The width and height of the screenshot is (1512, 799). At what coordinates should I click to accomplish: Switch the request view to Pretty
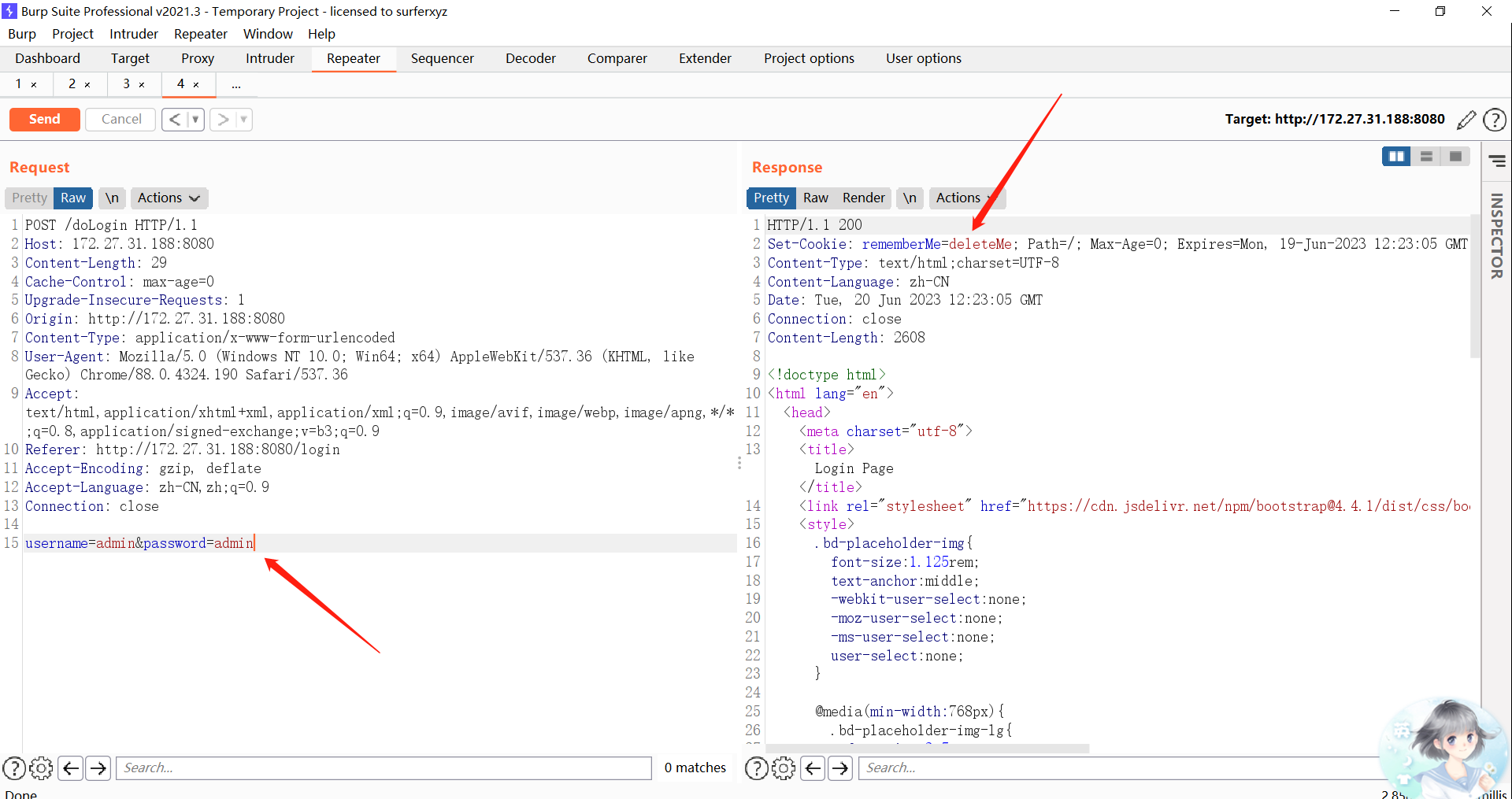29,198
